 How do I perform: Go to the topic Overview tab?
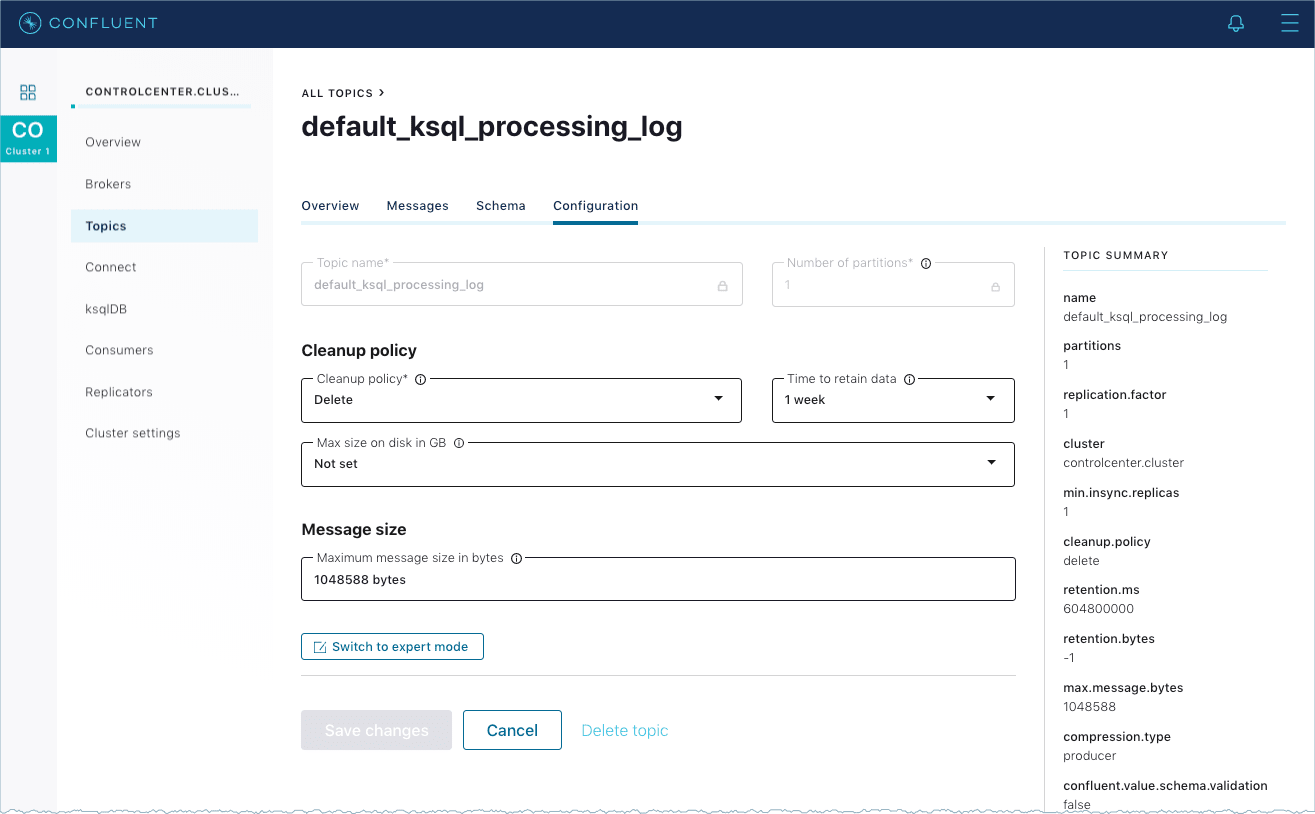[x=330, y=206]
